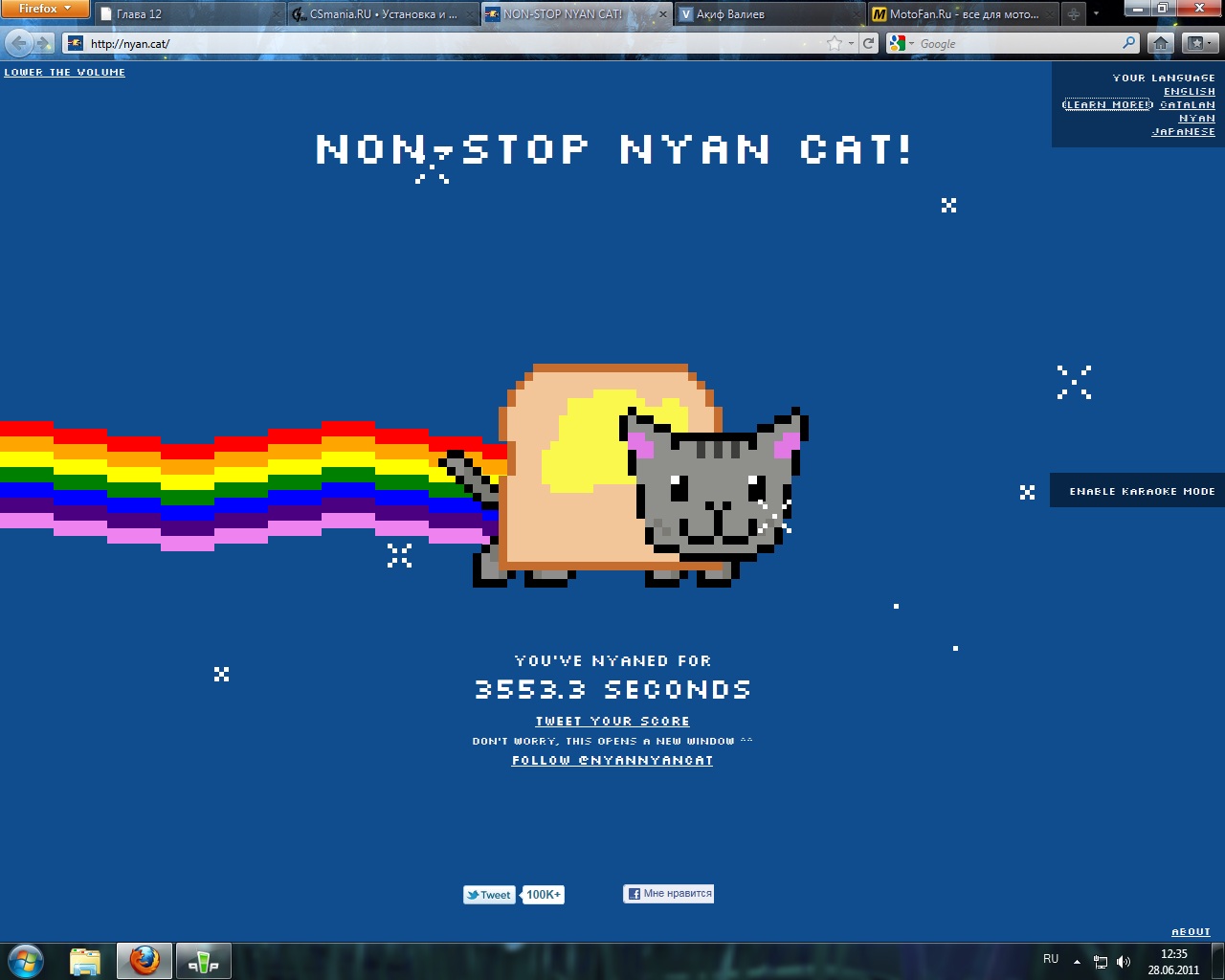Open the QIP taskbar application
The image size is (1225, 980).
pos(203,961)
